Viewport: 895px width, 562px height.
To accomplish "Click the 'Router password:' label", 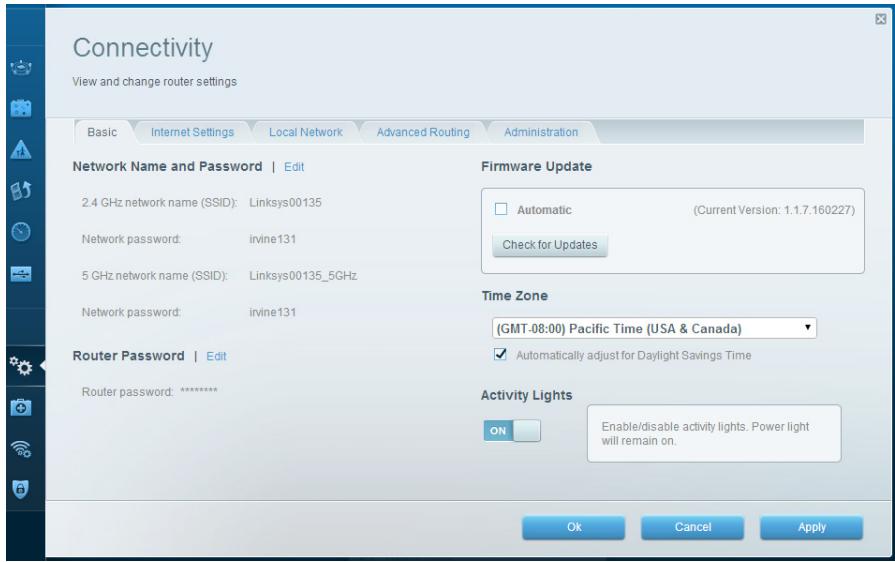I will (x=127, y=392).
